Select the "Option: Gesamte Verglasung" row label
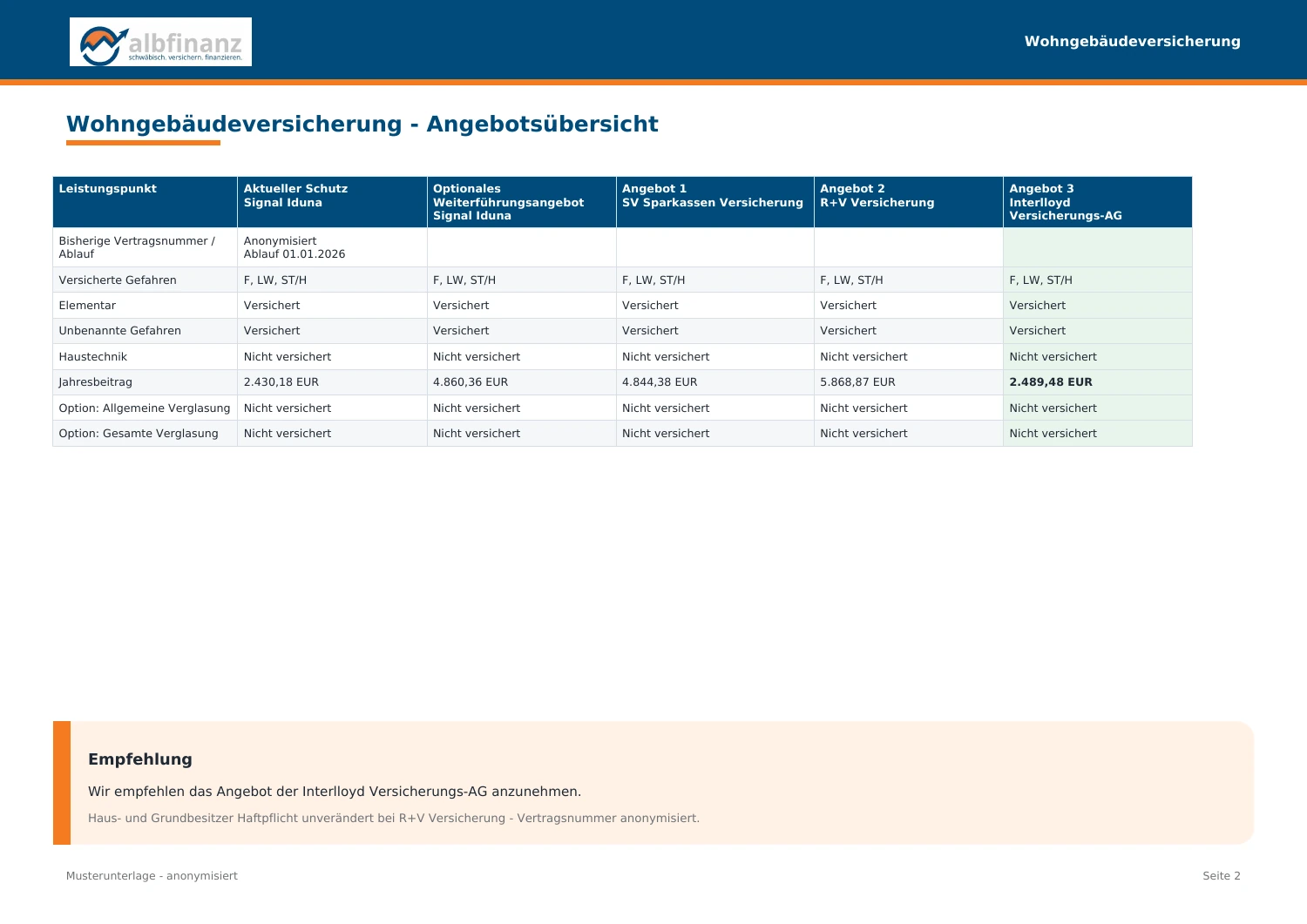The width and height of the screenshot is (1307, 924). pyautogui.click(x=139, y=433)
